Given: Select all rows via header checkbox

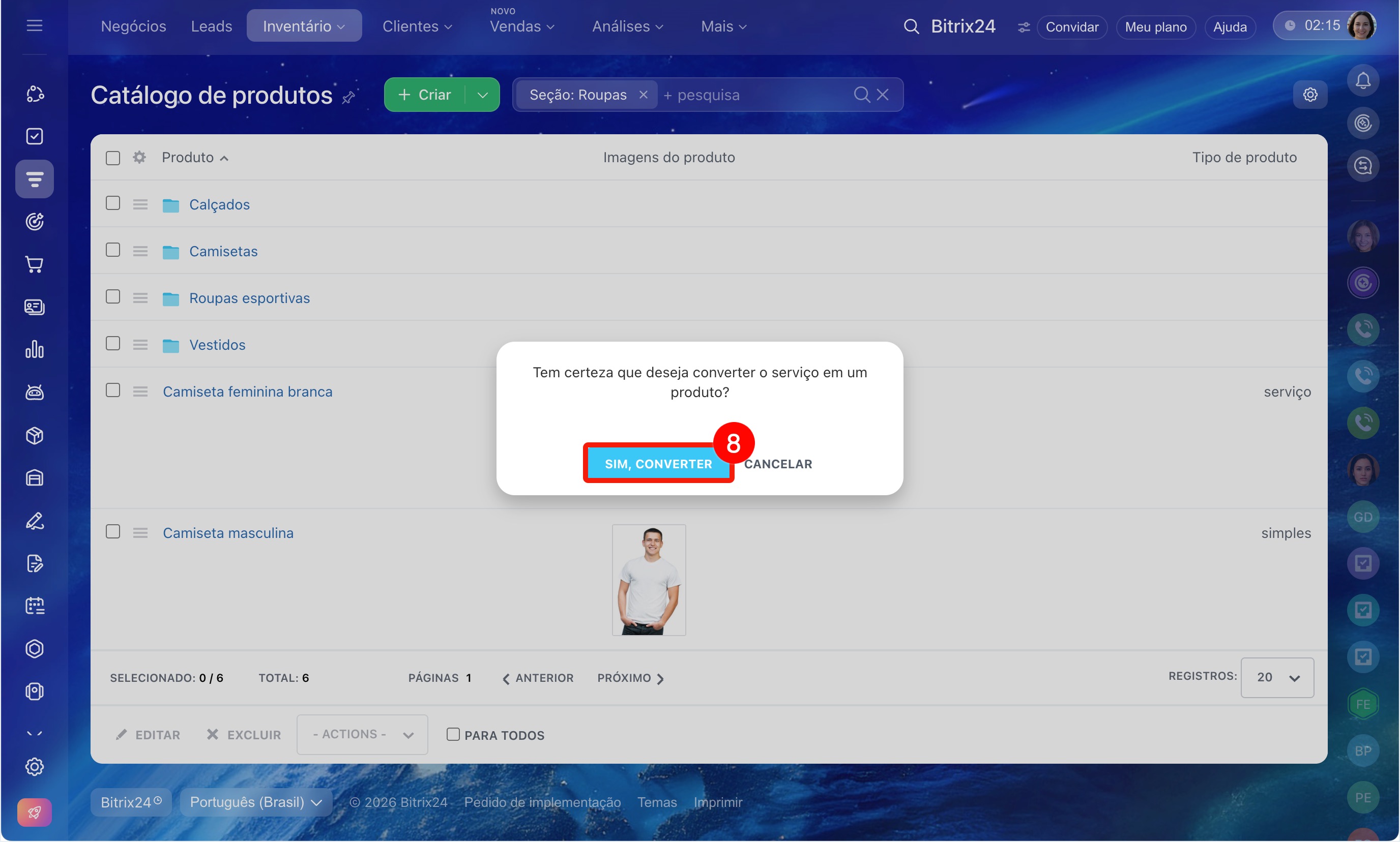Looking at the screenshot, I should [113, 158].
